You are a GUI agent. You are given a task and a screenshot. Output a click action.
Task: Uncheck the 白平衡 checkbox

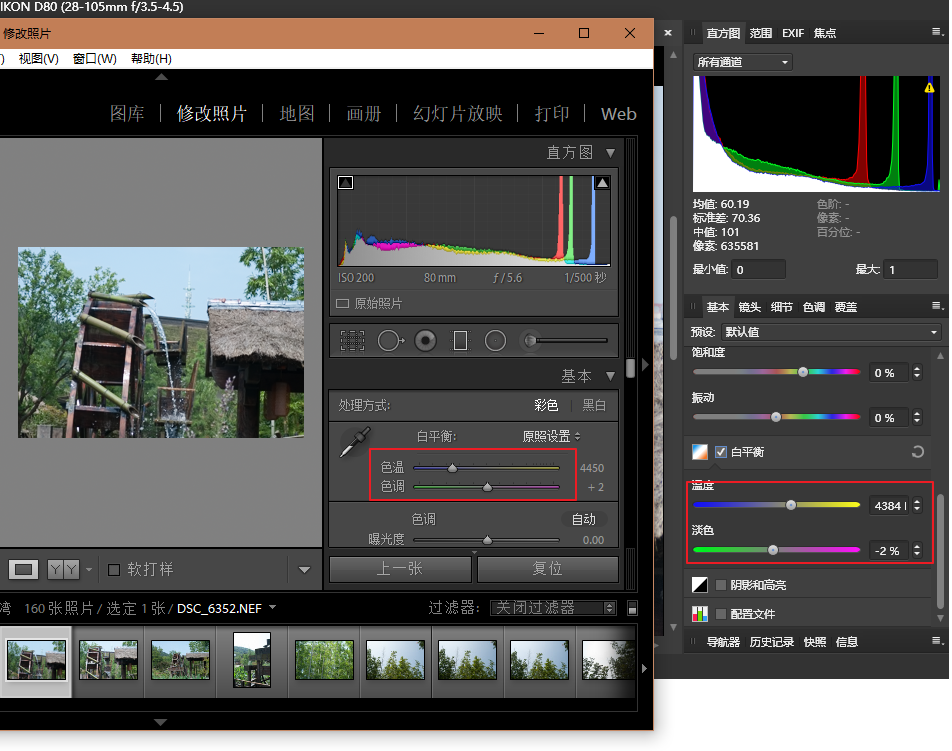721,452
